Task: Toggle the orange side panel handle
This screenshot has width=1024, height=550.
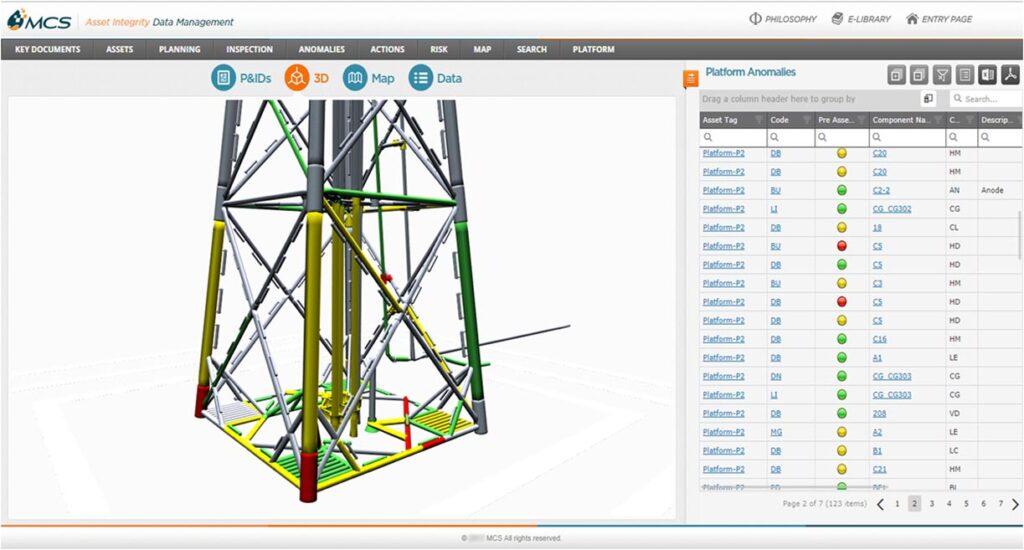Action: click(690, 79)
